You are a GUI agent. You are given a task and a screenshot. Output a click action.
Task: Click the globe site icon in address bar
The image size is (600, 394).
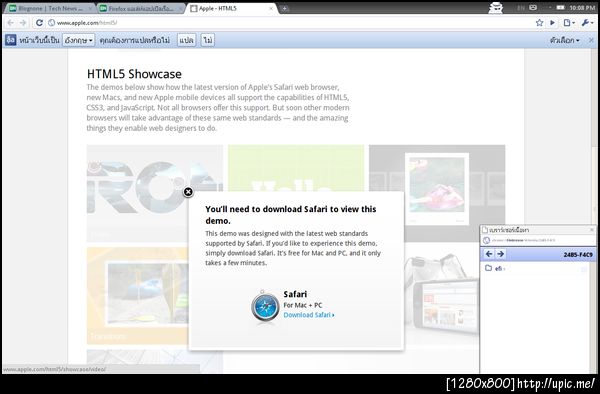(51, 23)
